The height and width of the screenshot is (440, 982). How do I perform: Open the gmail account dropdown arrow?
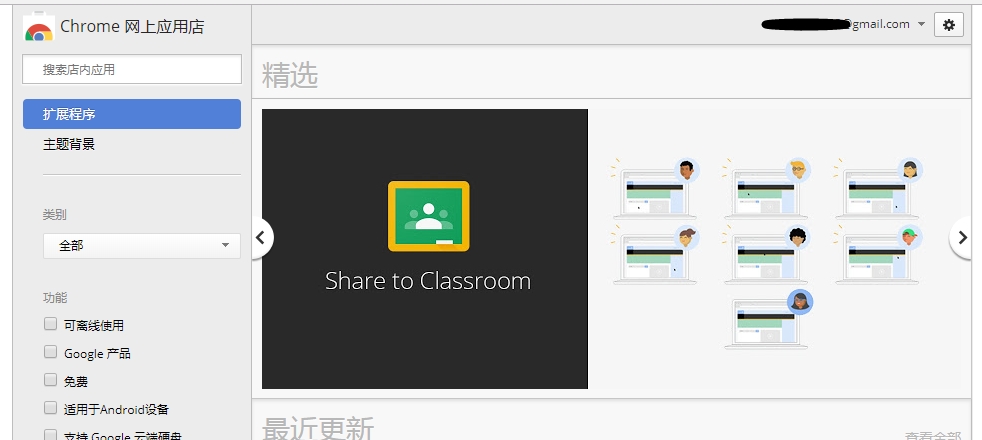pos(921,25)
